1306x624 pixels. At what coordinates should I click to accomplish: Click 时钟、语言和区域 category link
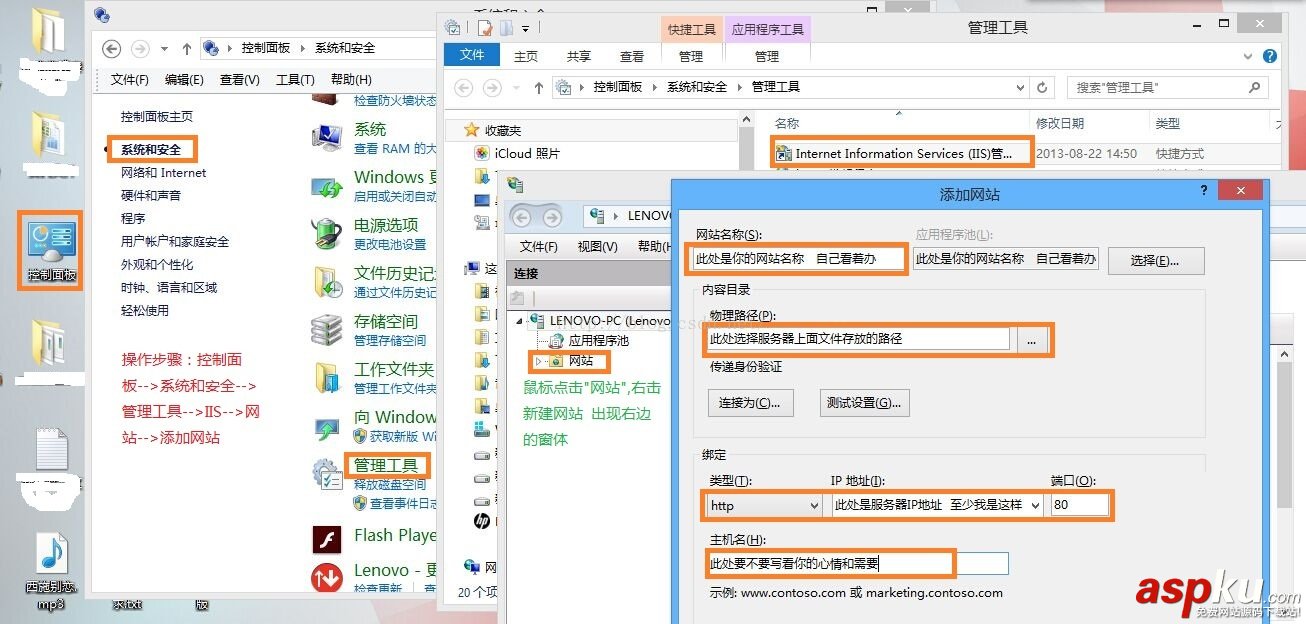(169, 287)
